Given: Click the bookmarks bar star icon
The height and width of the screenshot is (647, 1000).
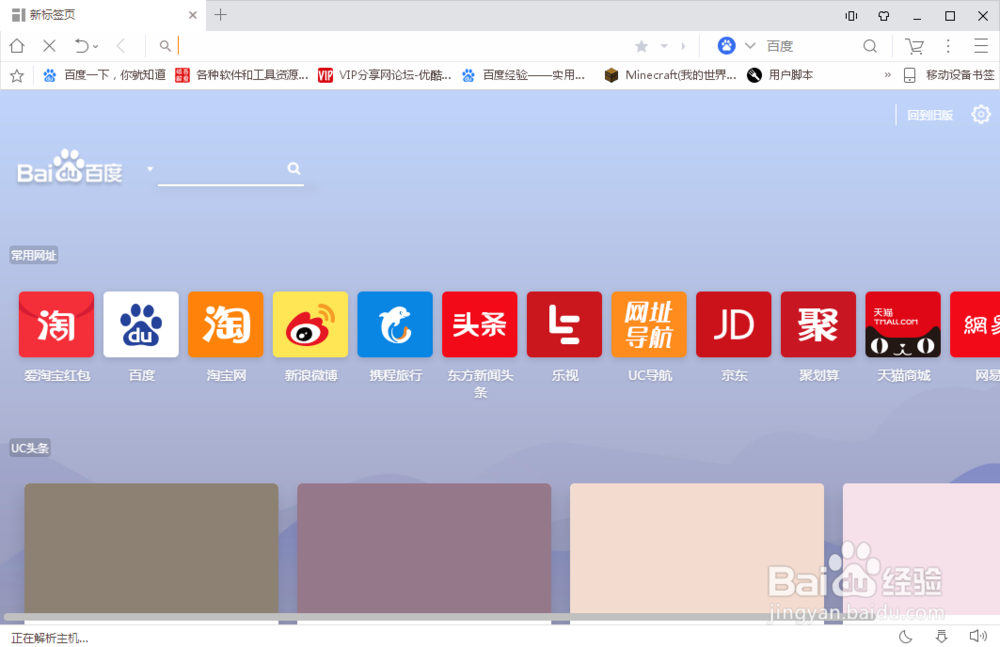Looking at the screenshot, I should (17, 76).
